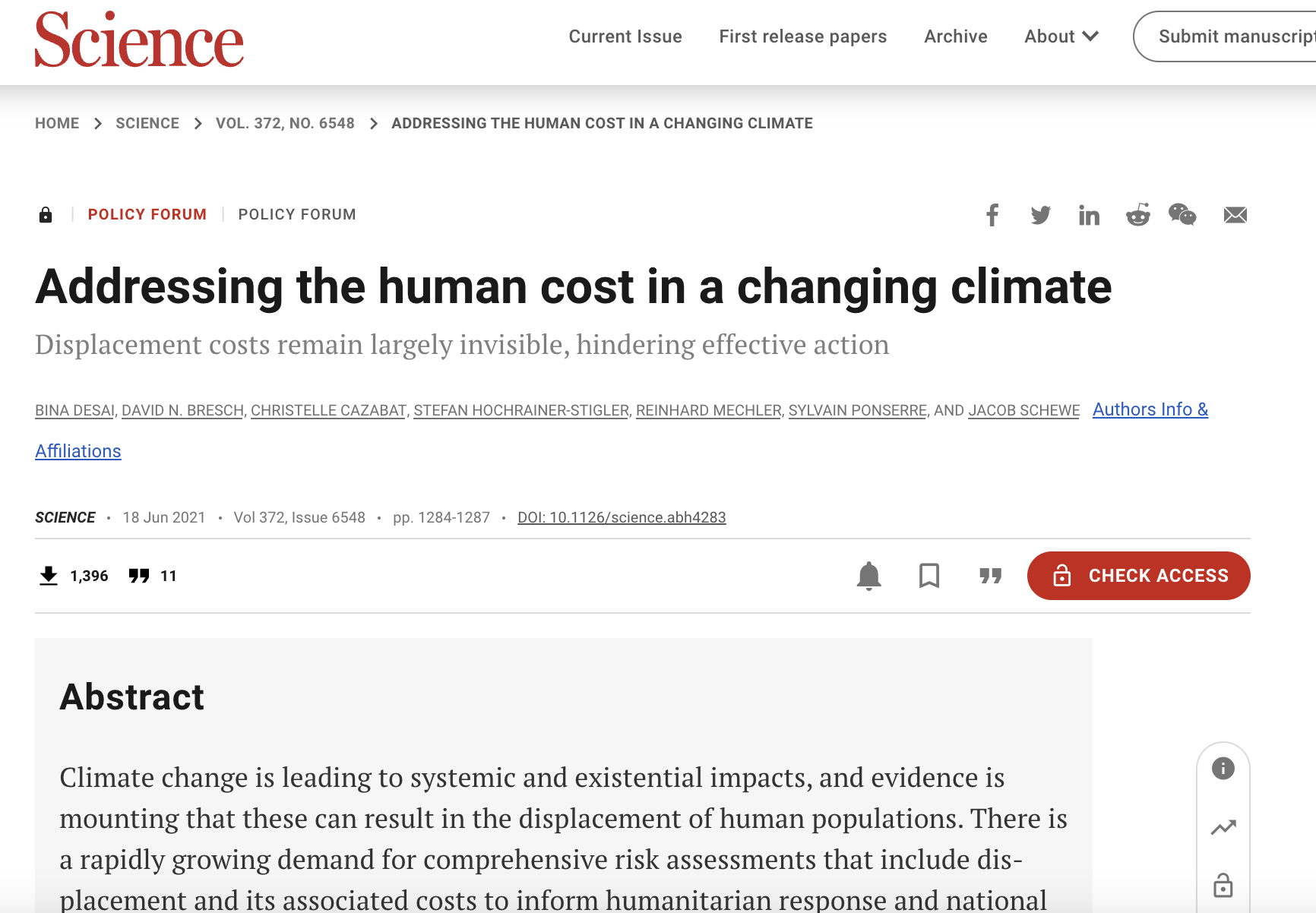Image resolution: width=1316 pixels, height=913 pixels.
Task: Bookmark the article
Action: 929,576
